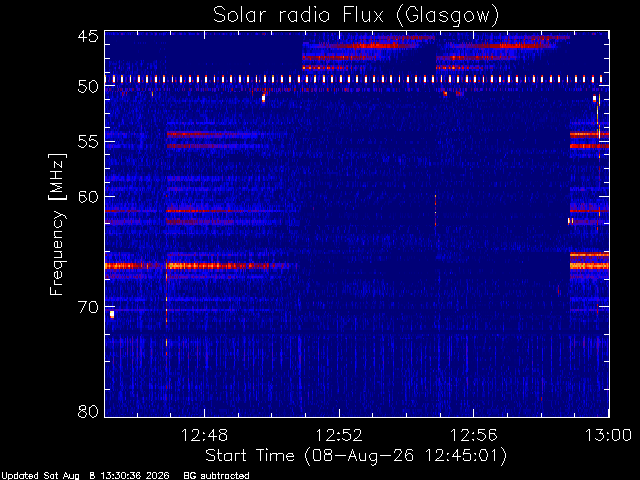This screenshot has width=640, height=480.
Task: Click the 'Start Time' axis caption
Action: tap(249, 456)
